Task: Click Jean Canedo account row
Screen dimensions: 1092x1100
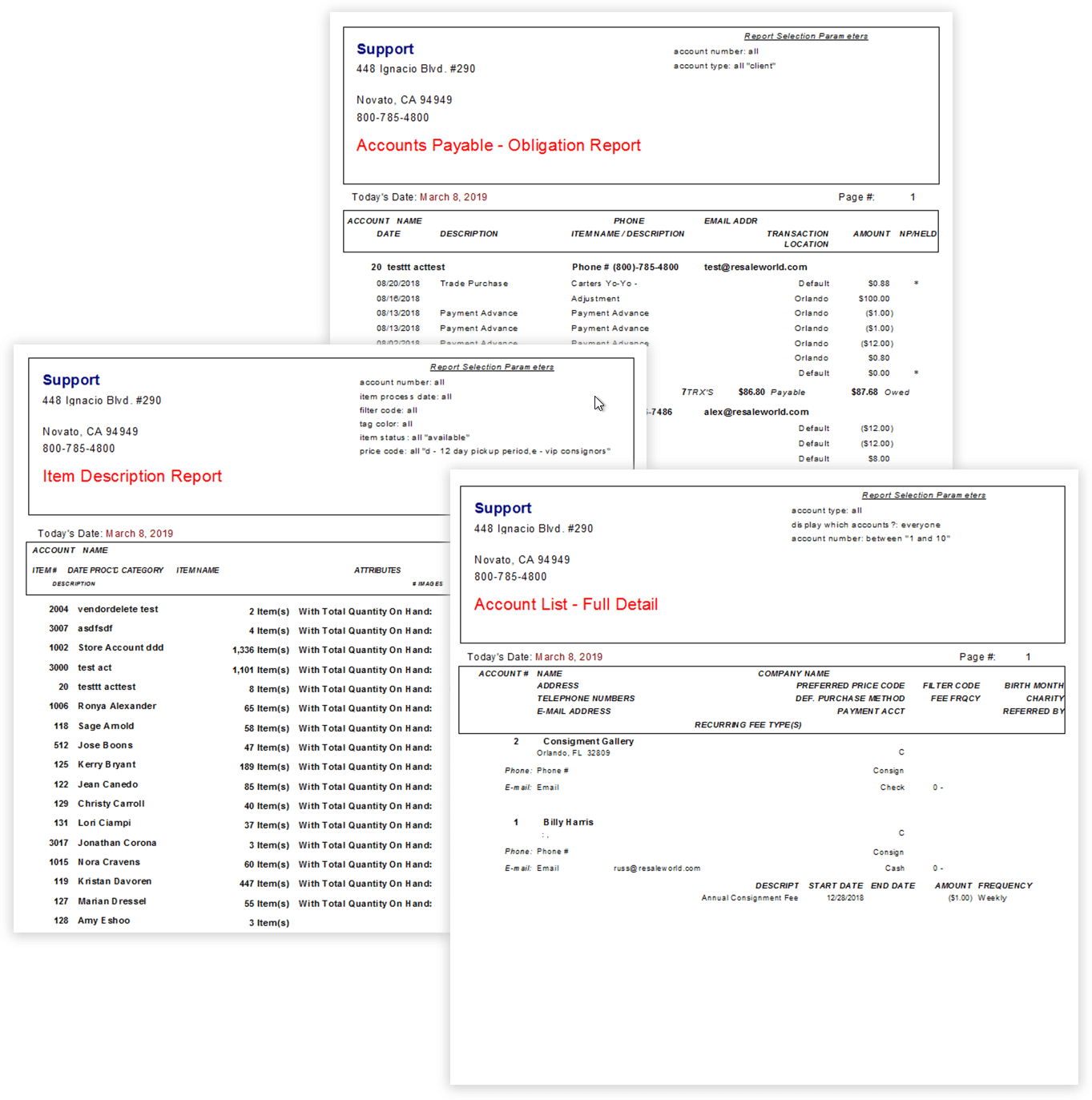Action: [x=95, y=785]
